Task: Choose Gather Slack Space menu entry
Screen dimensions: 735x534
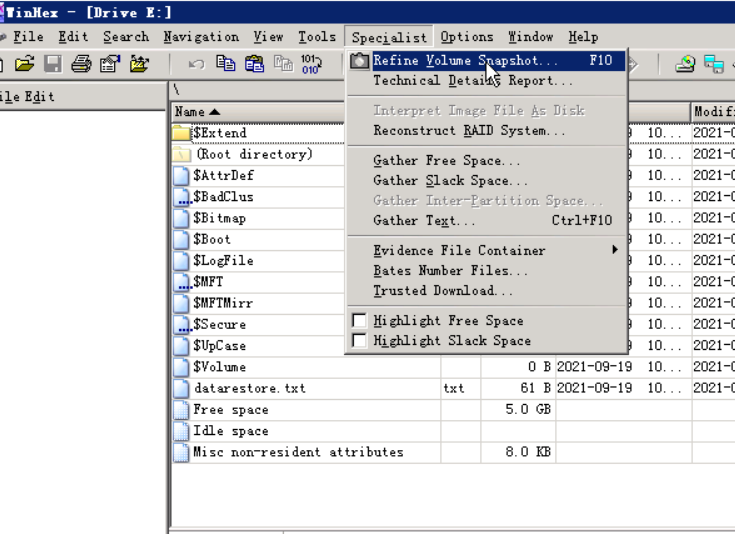Action: tap(487, 181)
